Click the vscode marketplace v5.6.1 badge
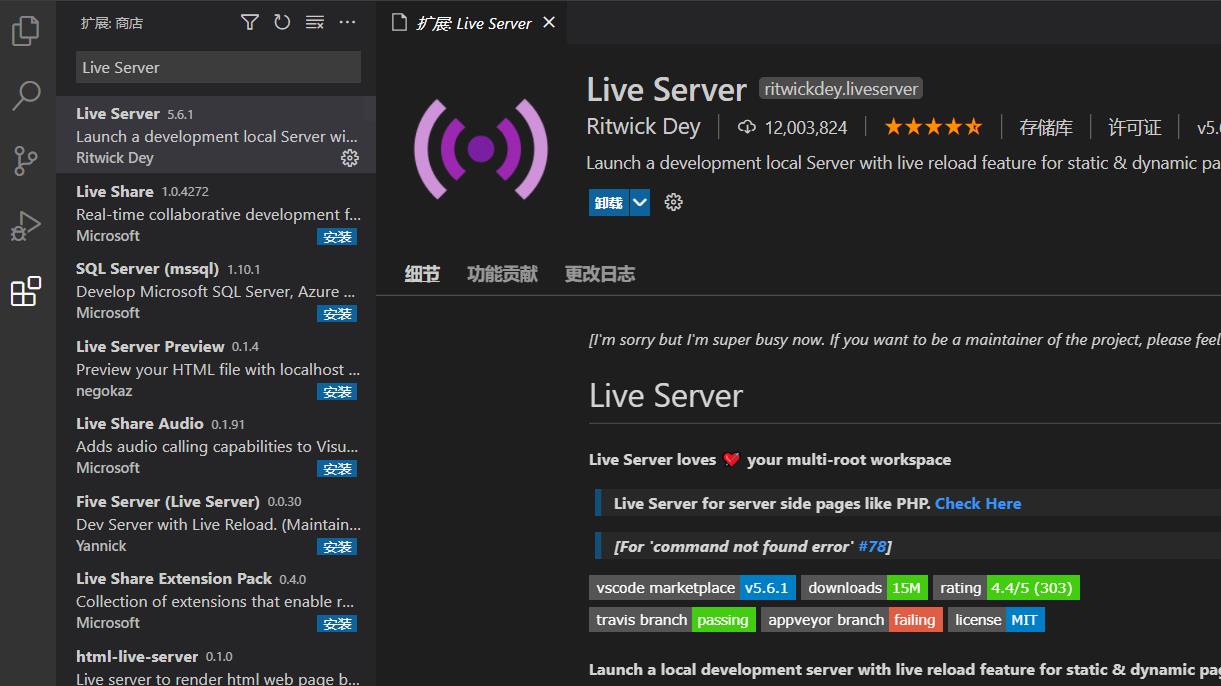1221x686 pixels. 692,588
